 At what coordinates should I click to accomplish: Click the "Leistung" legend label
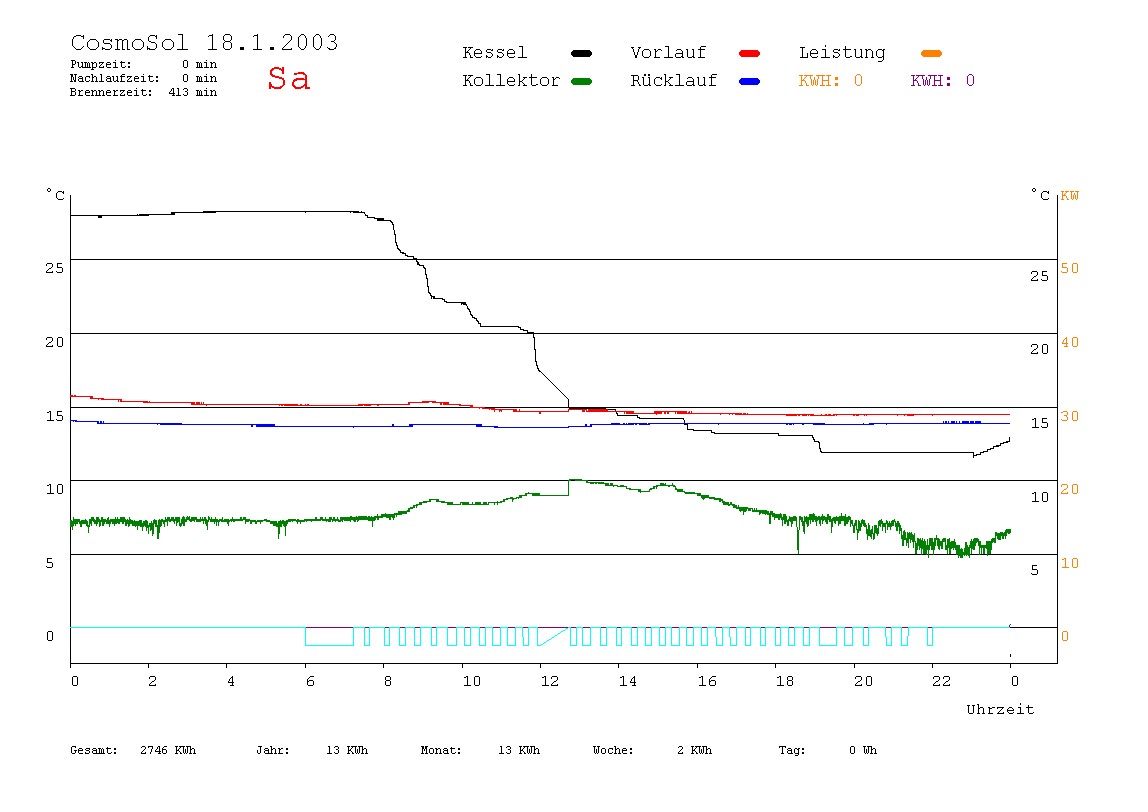[x=842, y=53]
